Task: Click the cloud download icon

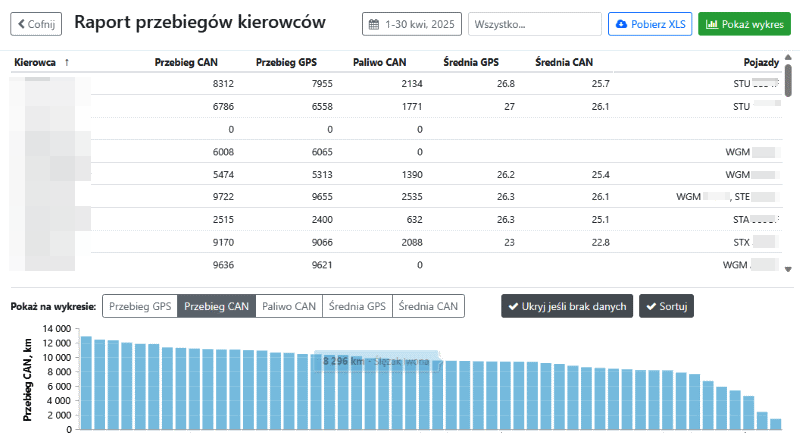Action: click(621, 24)
